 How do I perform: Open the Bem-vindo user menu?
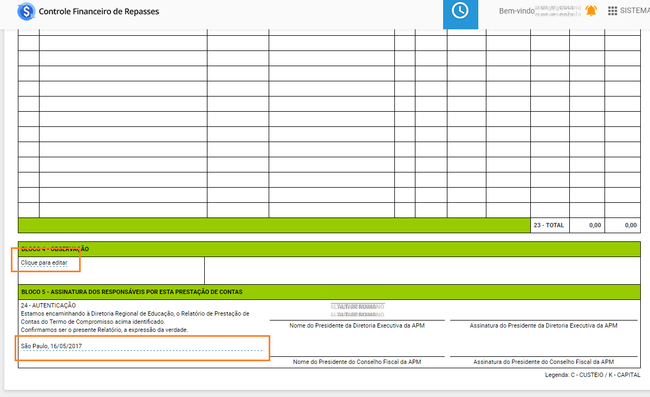pyautogui.click(x=540, y=11)
